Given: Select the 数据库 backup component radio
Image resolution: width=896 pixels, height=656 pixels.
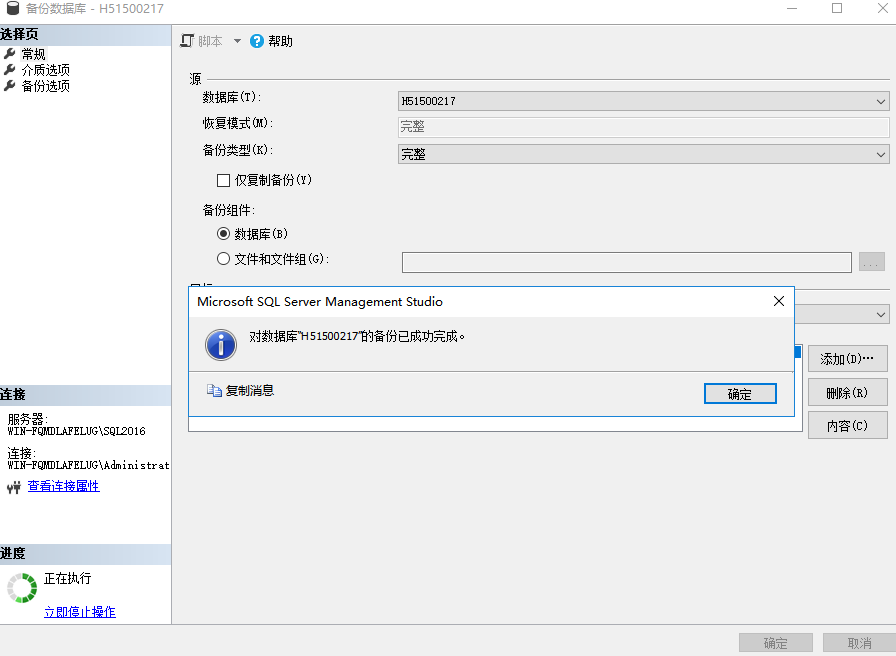Looking at the screenshot, I should pos(224,234).
